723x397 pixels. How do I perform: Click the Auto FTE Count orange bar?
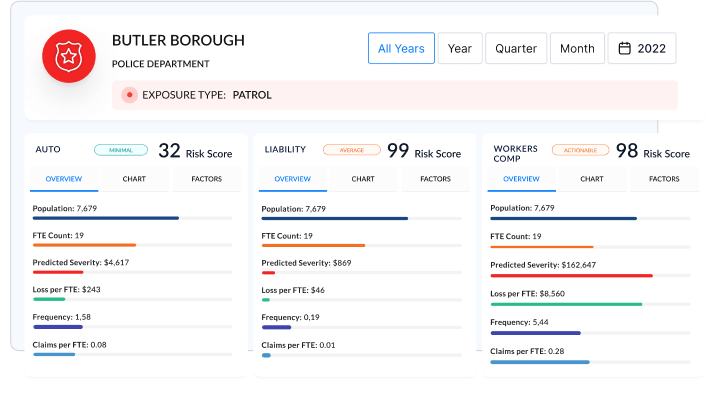point(84,245)
